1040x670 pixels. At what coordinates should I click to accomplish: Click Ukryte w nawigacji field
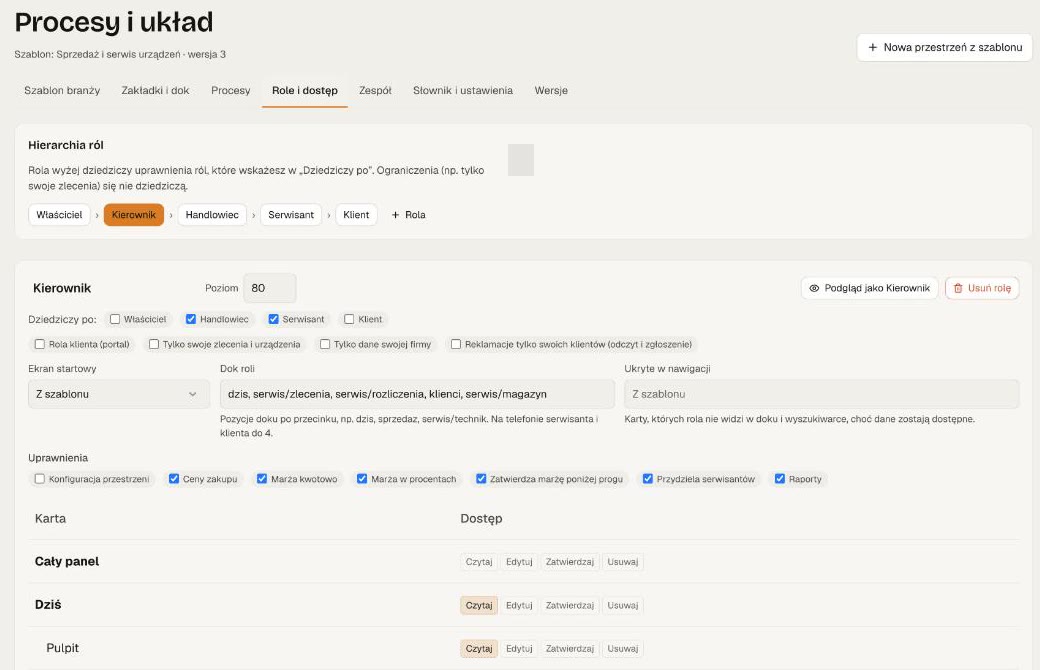(x=821, y=394)
